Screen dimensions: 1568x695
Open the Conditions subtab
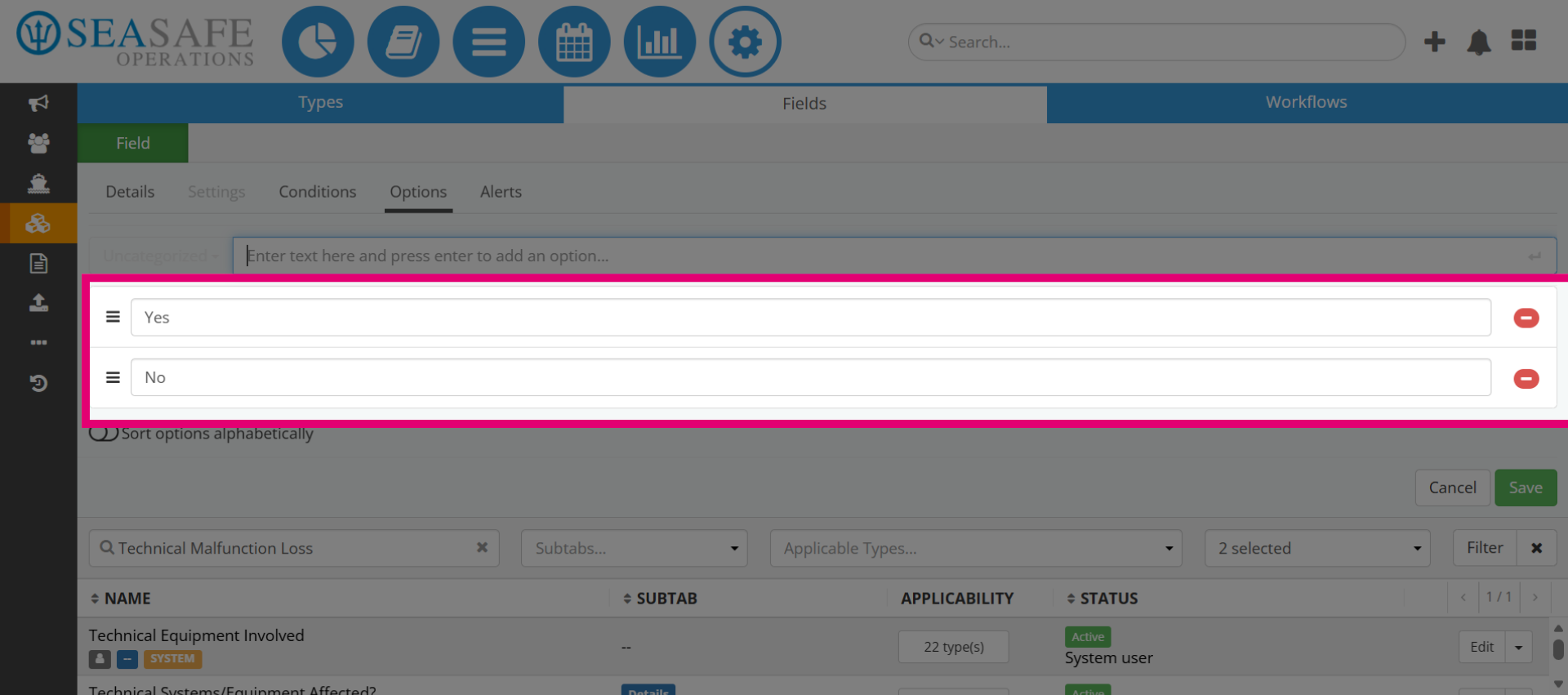click(318, 192)
